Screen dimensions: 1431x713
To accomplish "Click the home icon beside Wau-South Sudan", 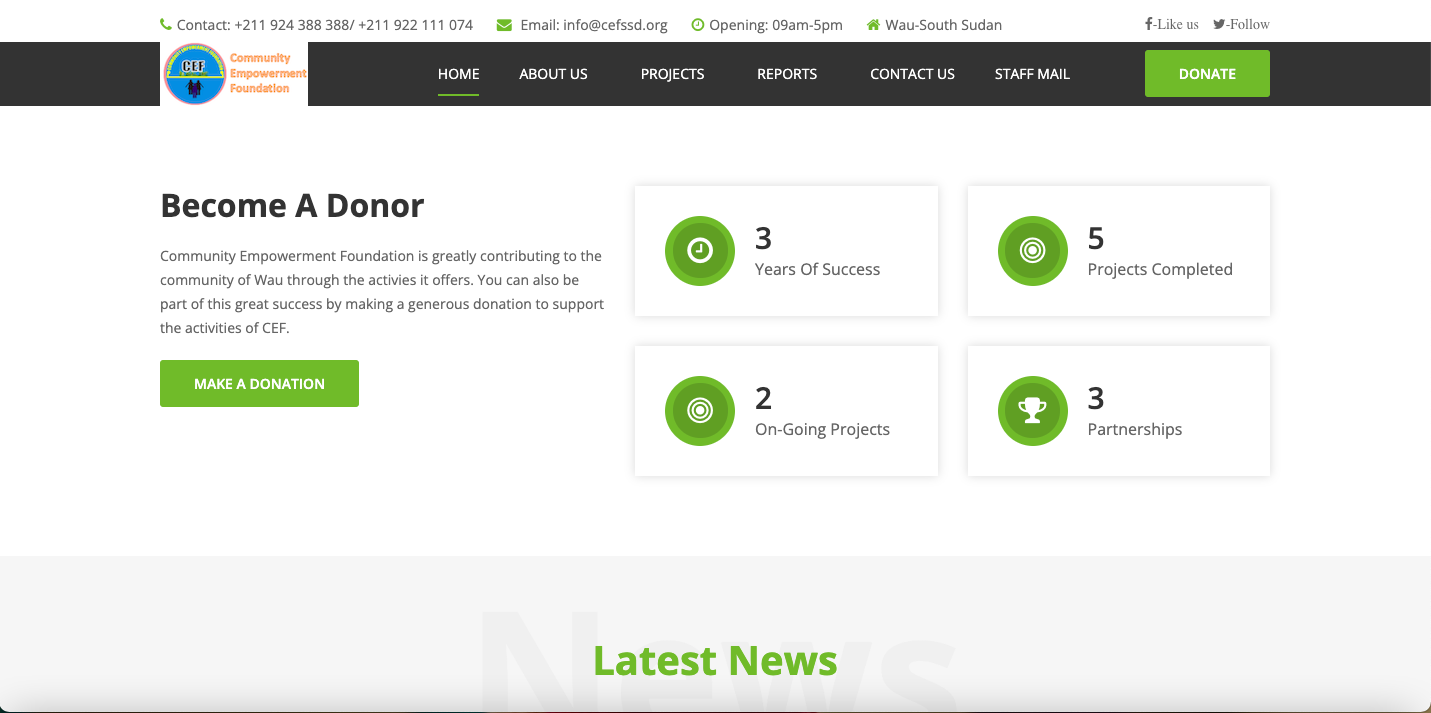I will tap(873, 25).
